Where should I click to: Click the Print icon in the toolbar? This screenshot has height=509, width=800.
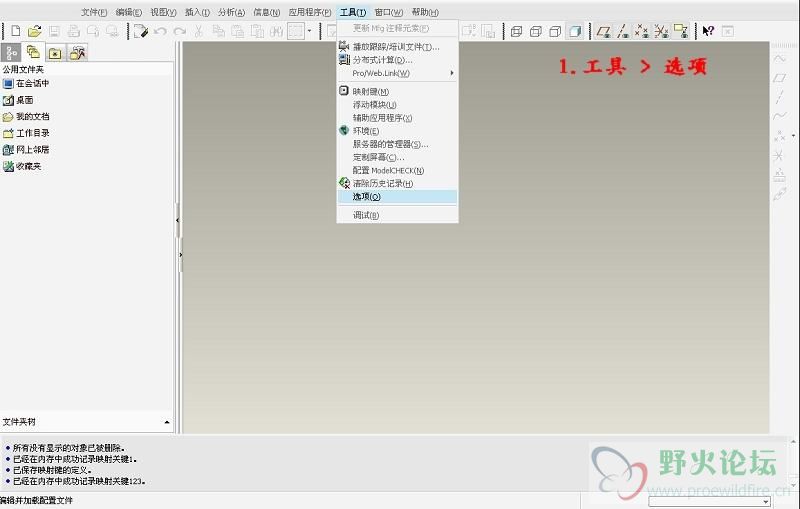[x=74, y=31]
